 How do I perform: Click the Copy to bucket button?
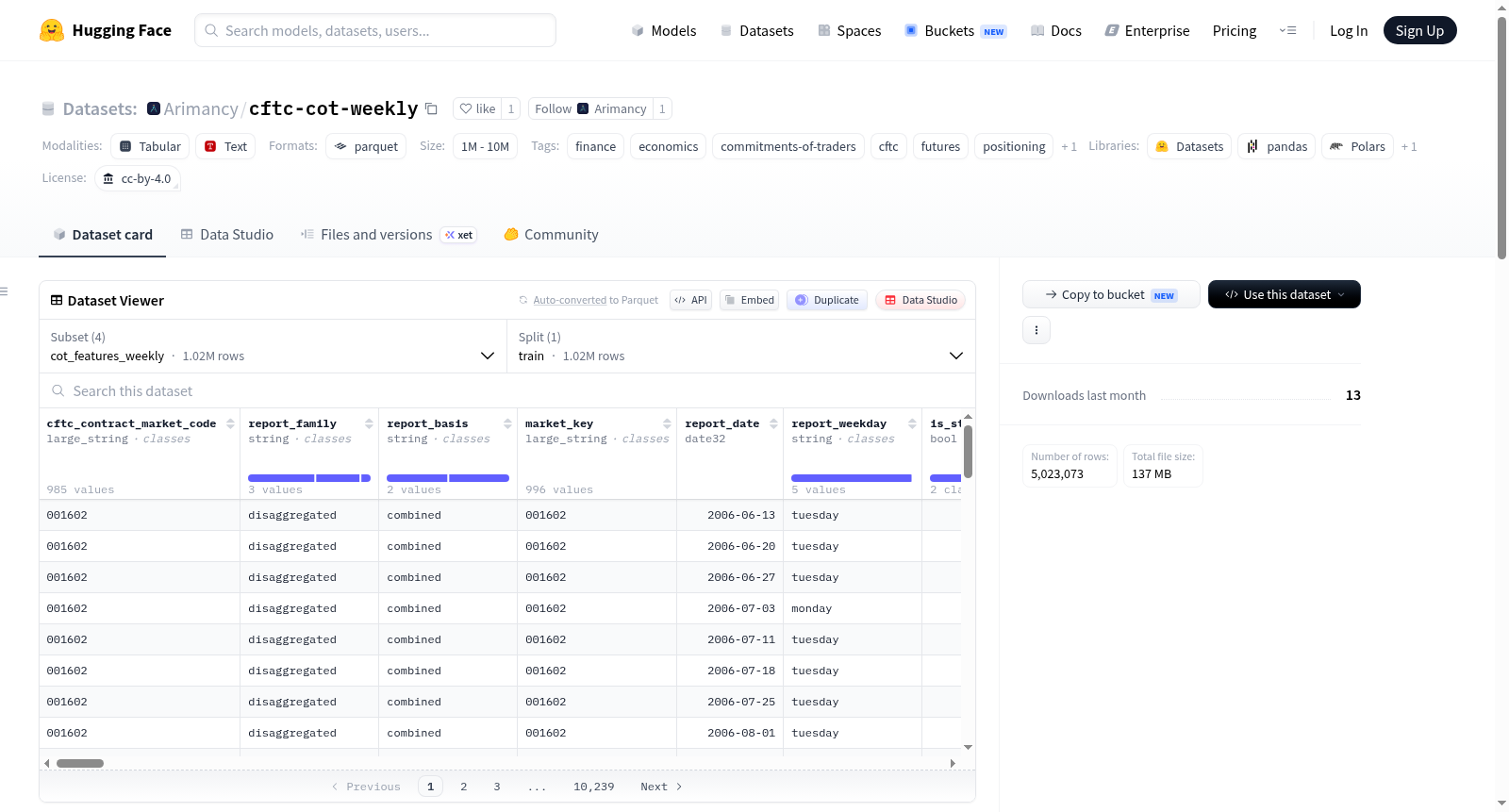click(x=1111, y=294)
